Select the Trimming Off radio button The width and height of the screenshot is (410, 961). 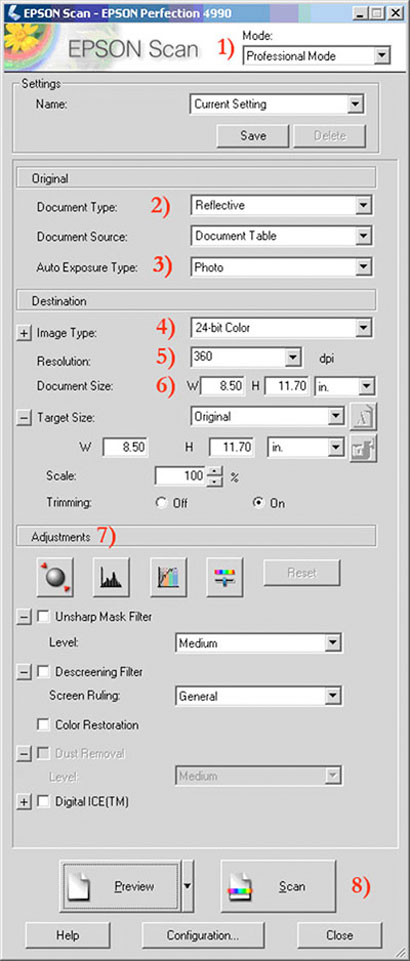pos(162,503)
